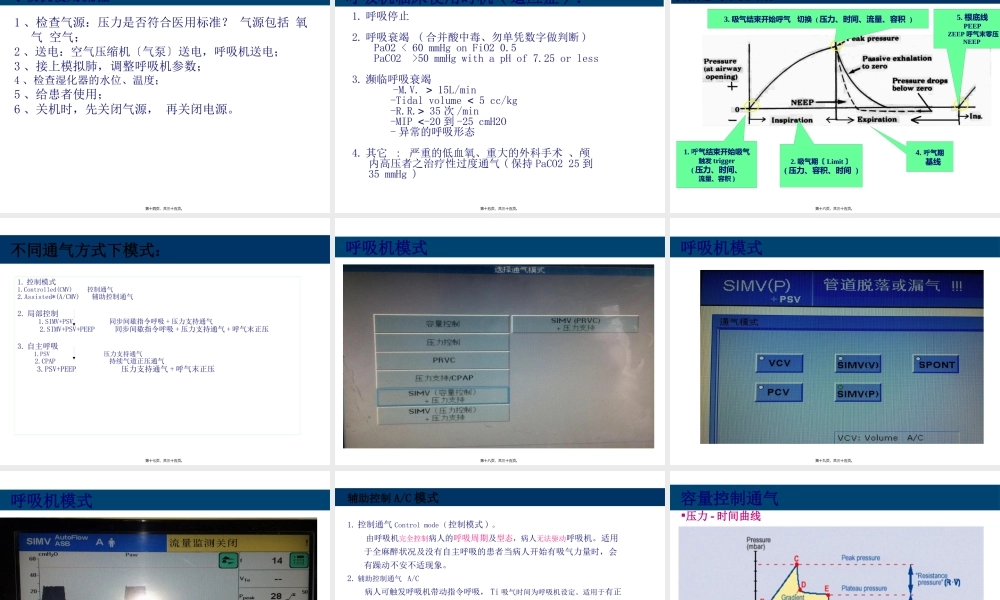This screenshot has height=600, width=1000.
Task: Enable the SPONT mode radio button
Action: [x=936, y=365]
